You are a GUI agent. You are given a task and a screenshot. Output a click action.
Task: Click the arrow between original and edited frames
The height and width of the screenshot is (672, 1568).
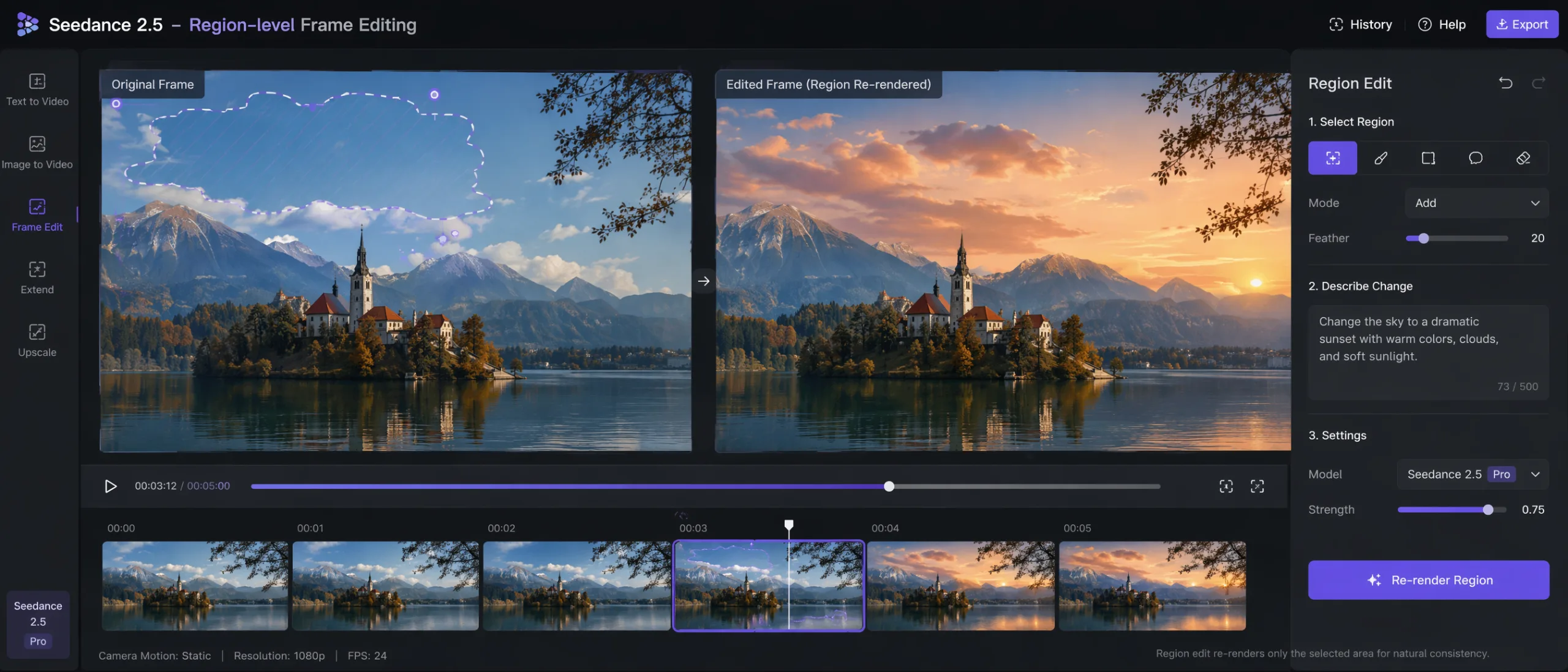pos(703,281)
